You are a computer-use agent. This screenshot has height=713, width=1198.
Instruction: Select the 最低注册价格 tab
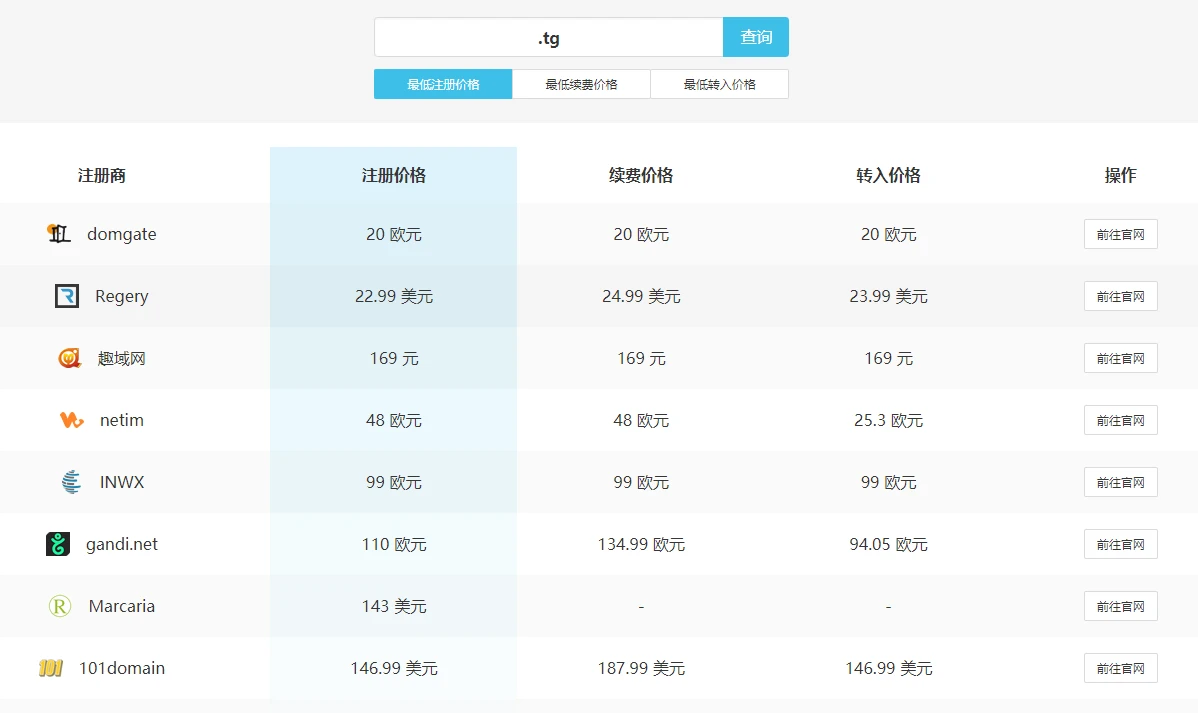[443, 84]
